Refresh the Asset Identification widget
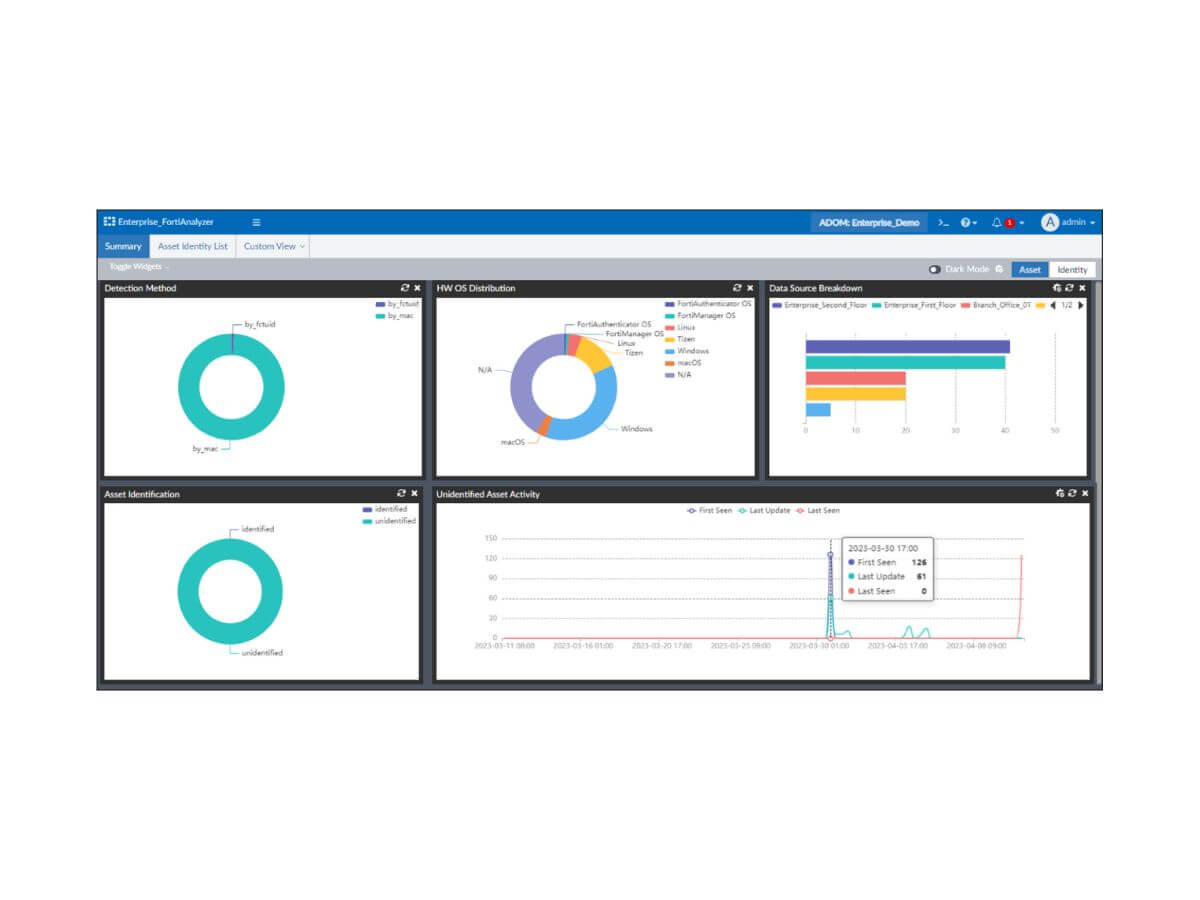Image resolution: width=1200 pixels, height=900 pixels. pyautogui.click(x=402, y=493)
